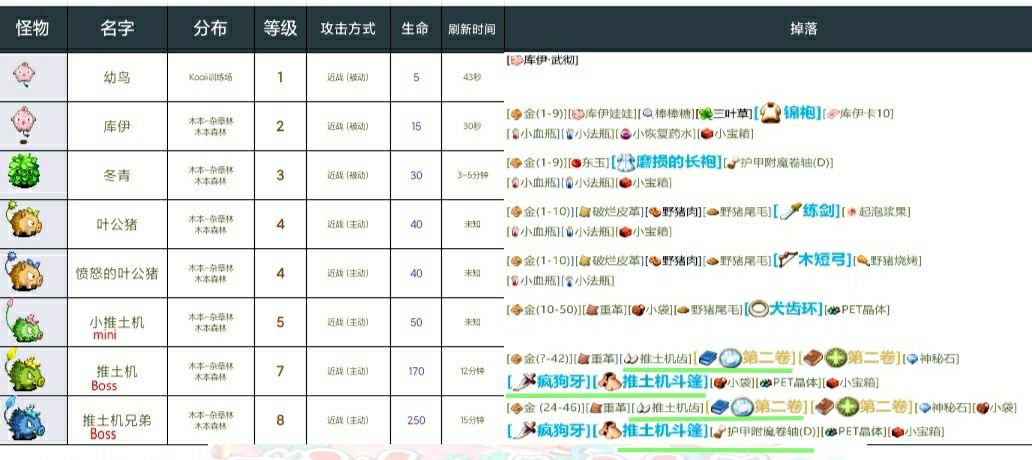This screenshot has height=460, width=1032.
Task: Open PET晶体 in the 小推土机 row
Action: pos(858,309)
